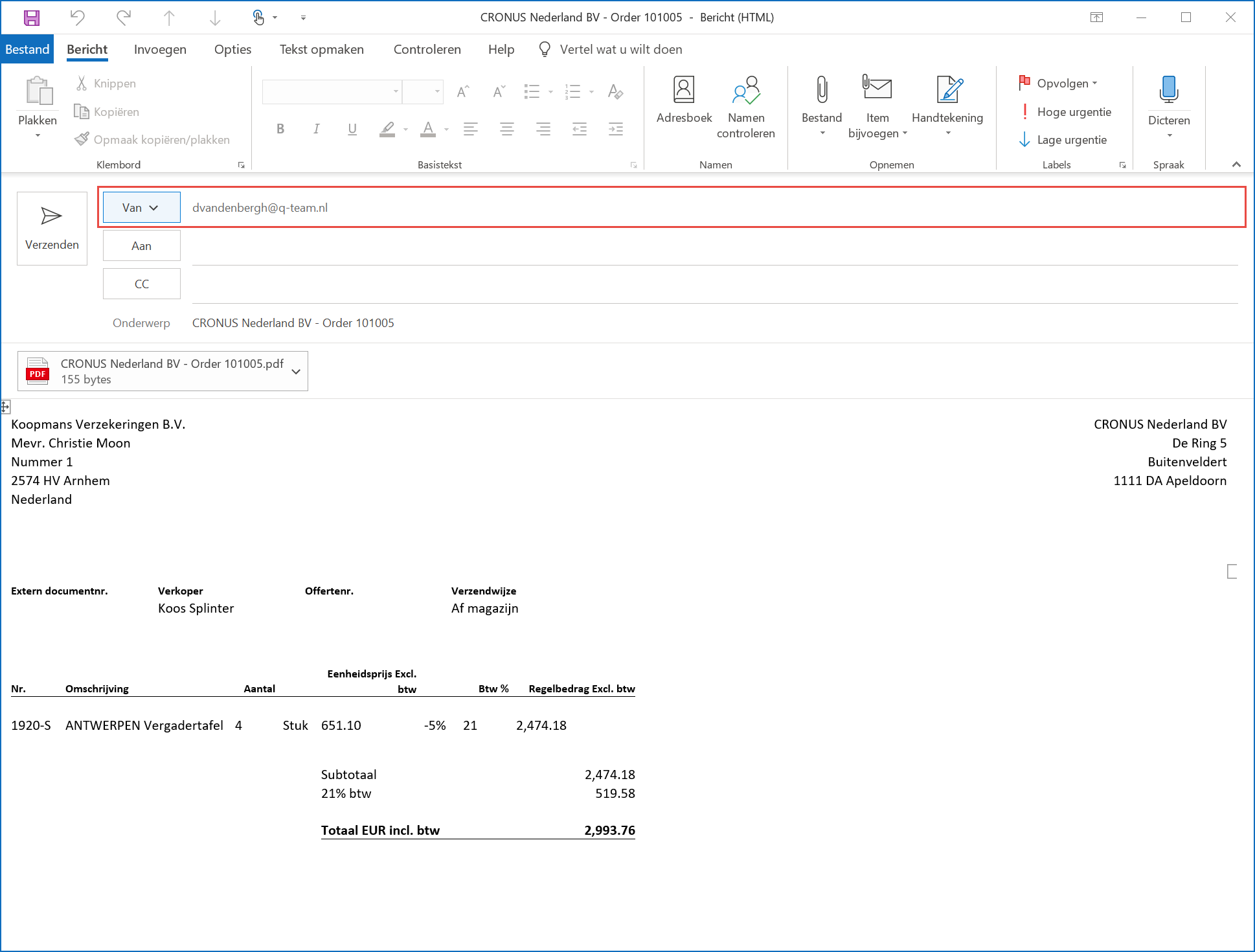The width and height of the screenshot is (1255, 952).
Task: Toggle underline formatting
Action: click(352, 129)
